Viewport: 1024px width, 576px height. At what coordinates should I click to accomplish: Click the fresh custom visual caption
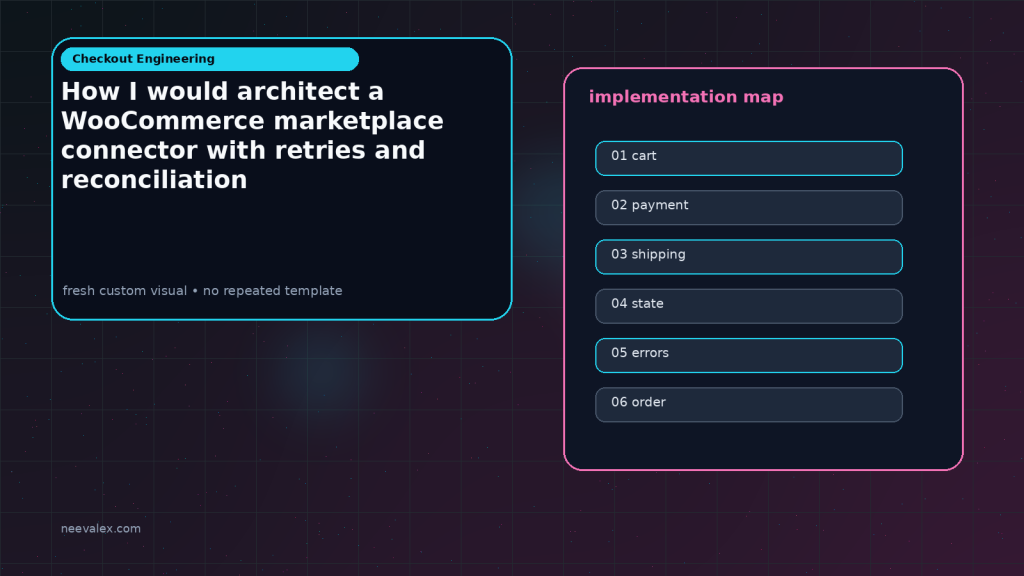tap(202, 291)
